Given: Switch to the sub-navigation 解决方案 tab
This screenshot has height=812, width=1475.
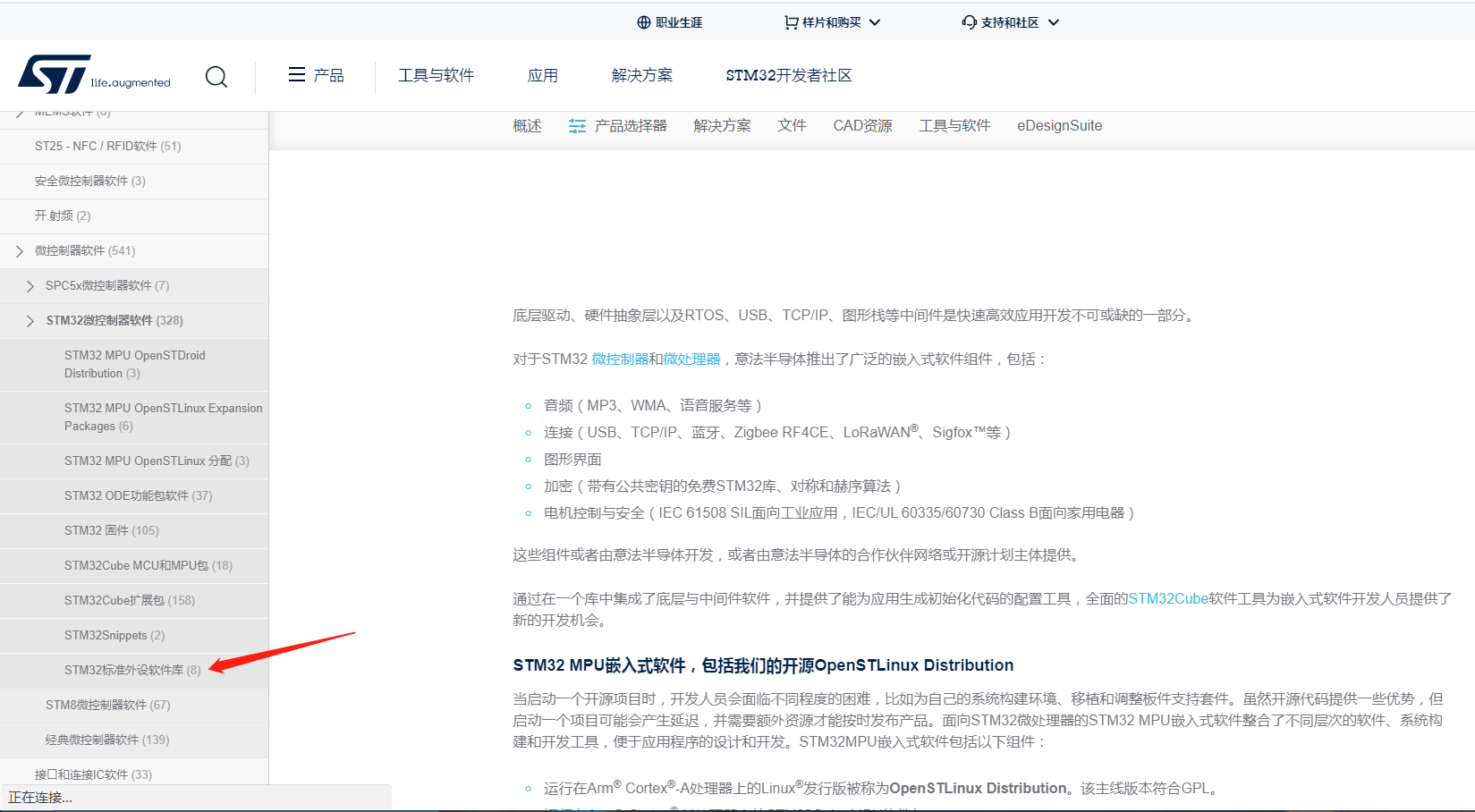Looking at the screenshot, I should [723, 126].
